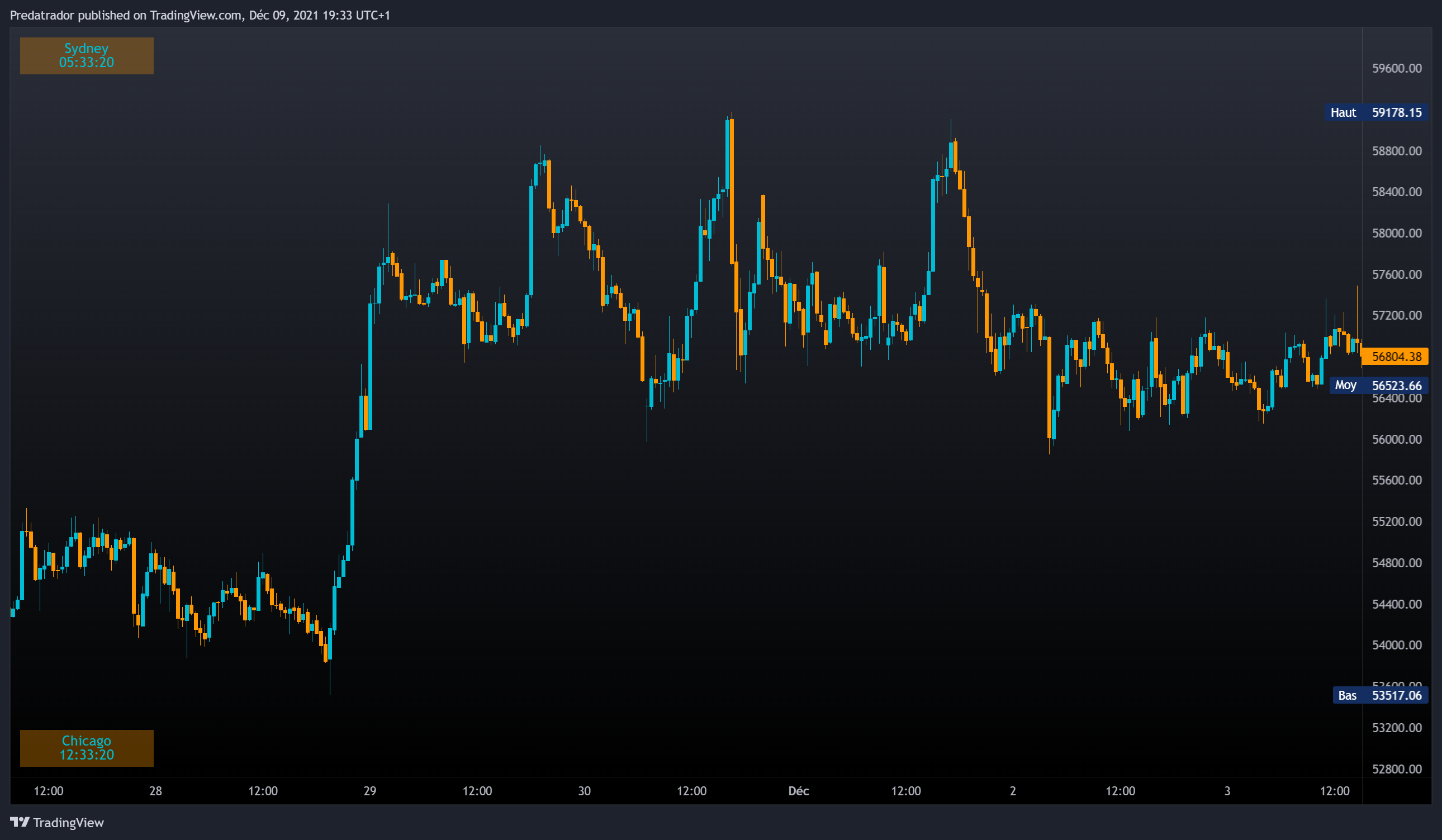Click the 54000.00 price axis value
The width and height of the screenshot is (1442, 840).
[x=1397, y=645]
